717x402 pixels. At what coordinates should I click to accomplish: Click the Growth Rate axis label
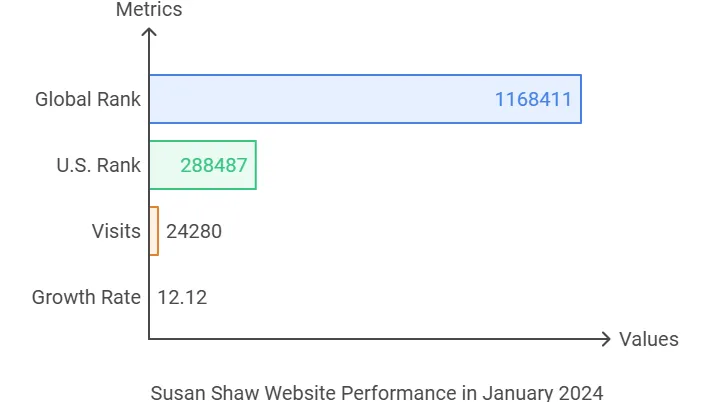[86, 297]
